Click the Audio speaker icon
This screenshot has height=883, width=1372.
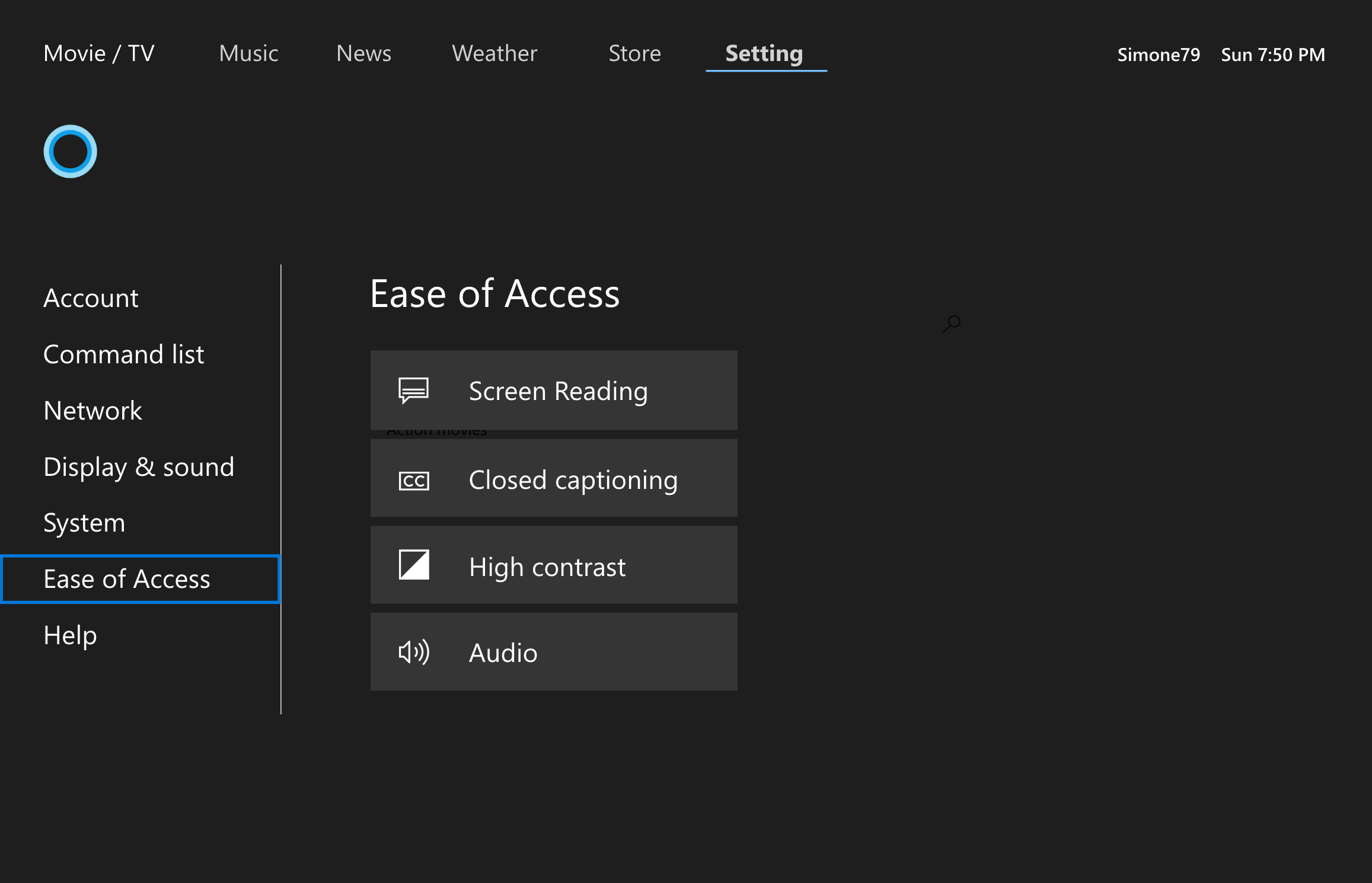pos(413,652)
